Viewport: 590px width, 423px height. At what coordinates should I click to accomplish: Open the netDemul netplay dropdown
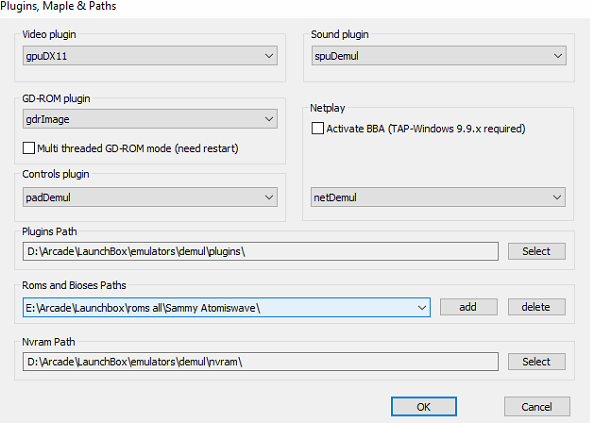click(x=438, y=197)
